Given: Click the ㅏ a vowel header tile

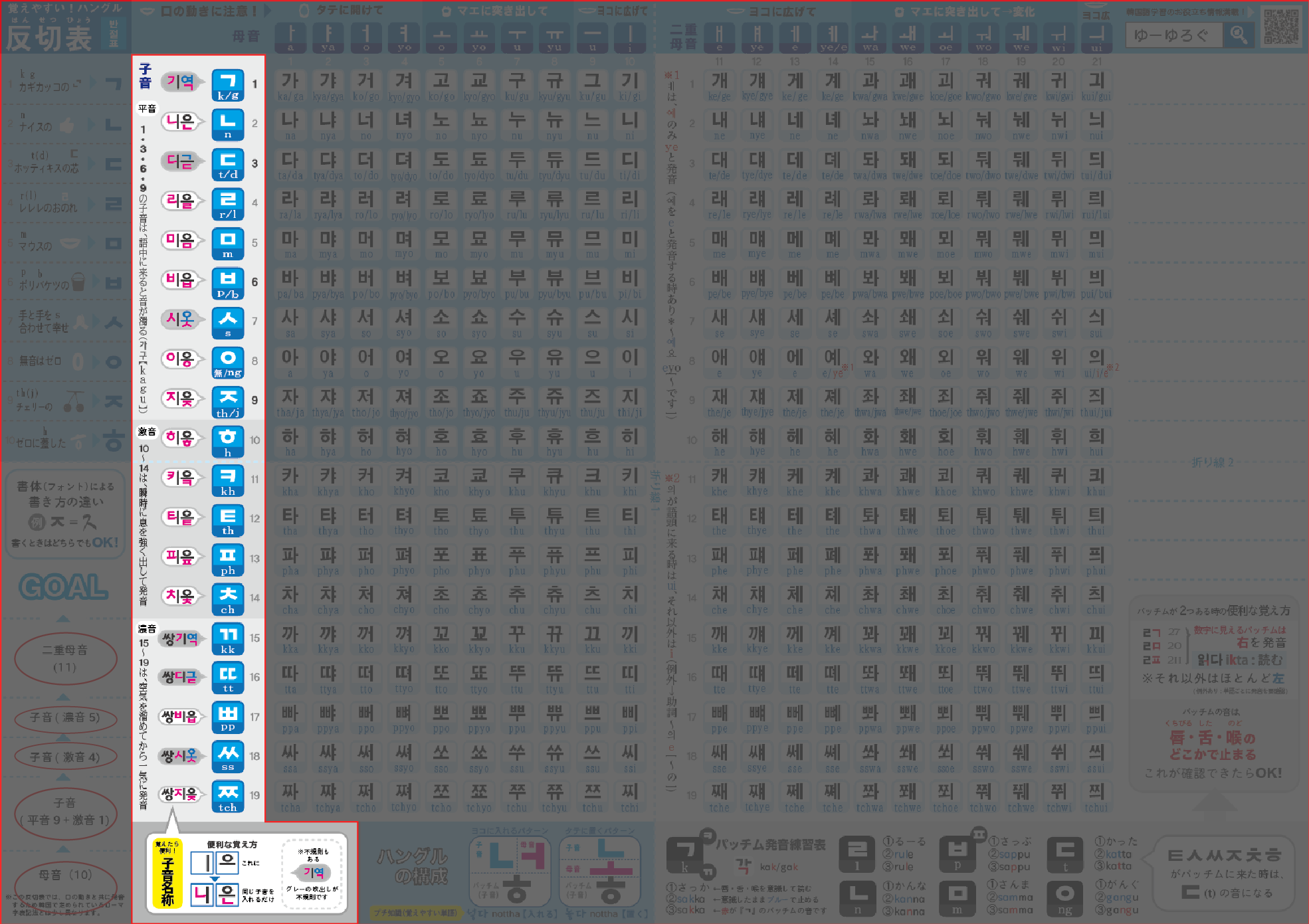Looking at the screenshot, I should pyautogui.click(x=290, y=37).
